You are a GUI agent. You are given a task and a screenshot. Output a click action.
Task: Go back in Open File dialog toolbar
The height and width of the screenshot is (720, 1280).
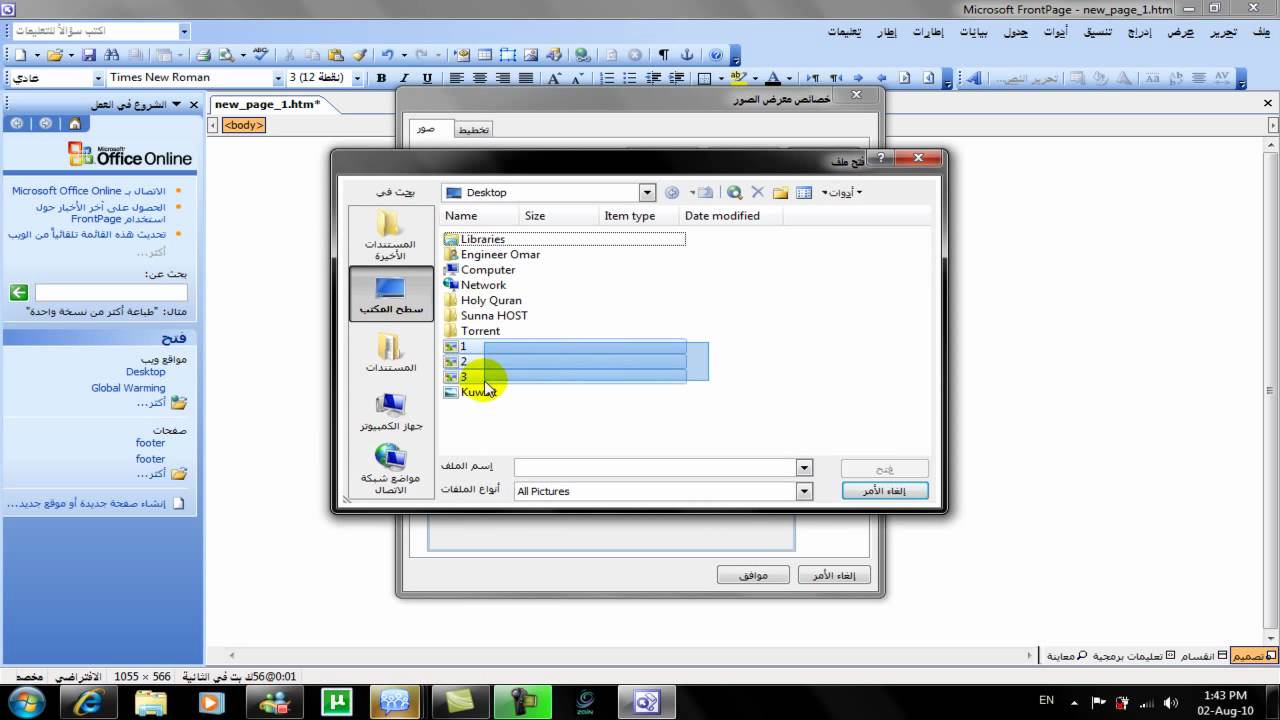point(672,192)
